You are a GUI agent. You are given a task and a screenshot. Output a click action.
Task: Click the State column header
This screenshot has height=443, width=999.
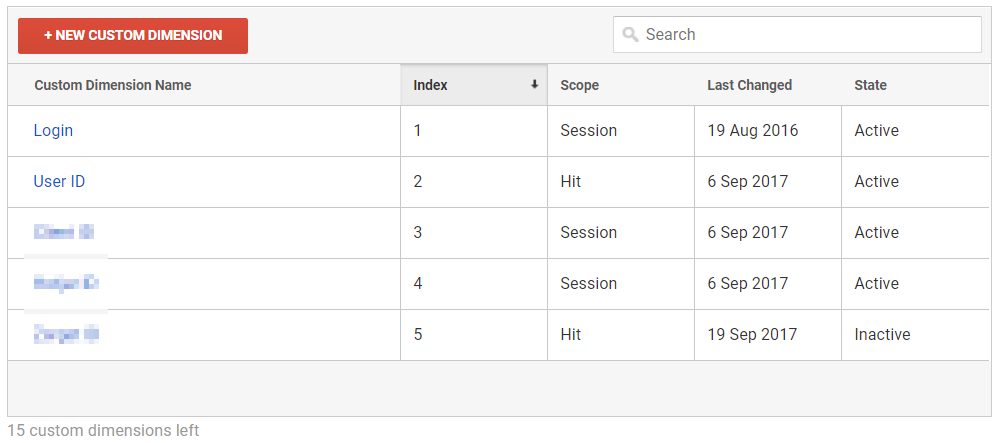click(x=870, y=85)
